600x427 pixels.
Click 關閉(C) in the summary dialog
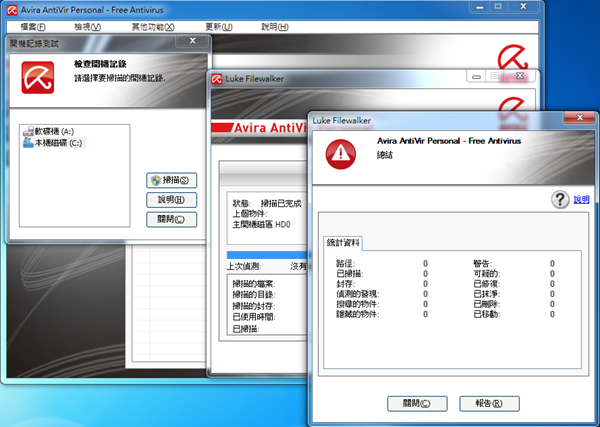click(417, 403)
